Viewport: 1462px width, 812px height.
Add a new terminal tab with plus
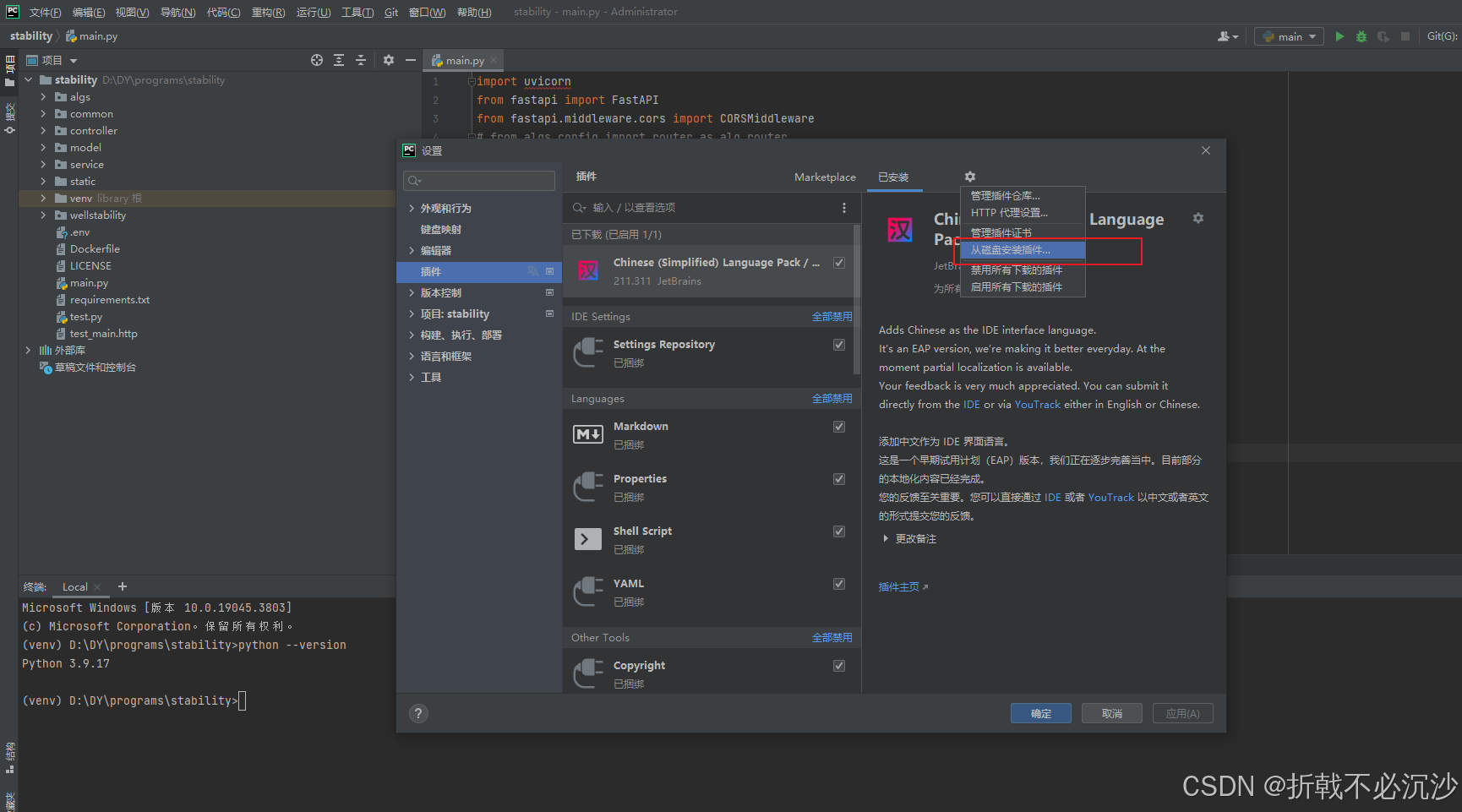pos(123,586)
